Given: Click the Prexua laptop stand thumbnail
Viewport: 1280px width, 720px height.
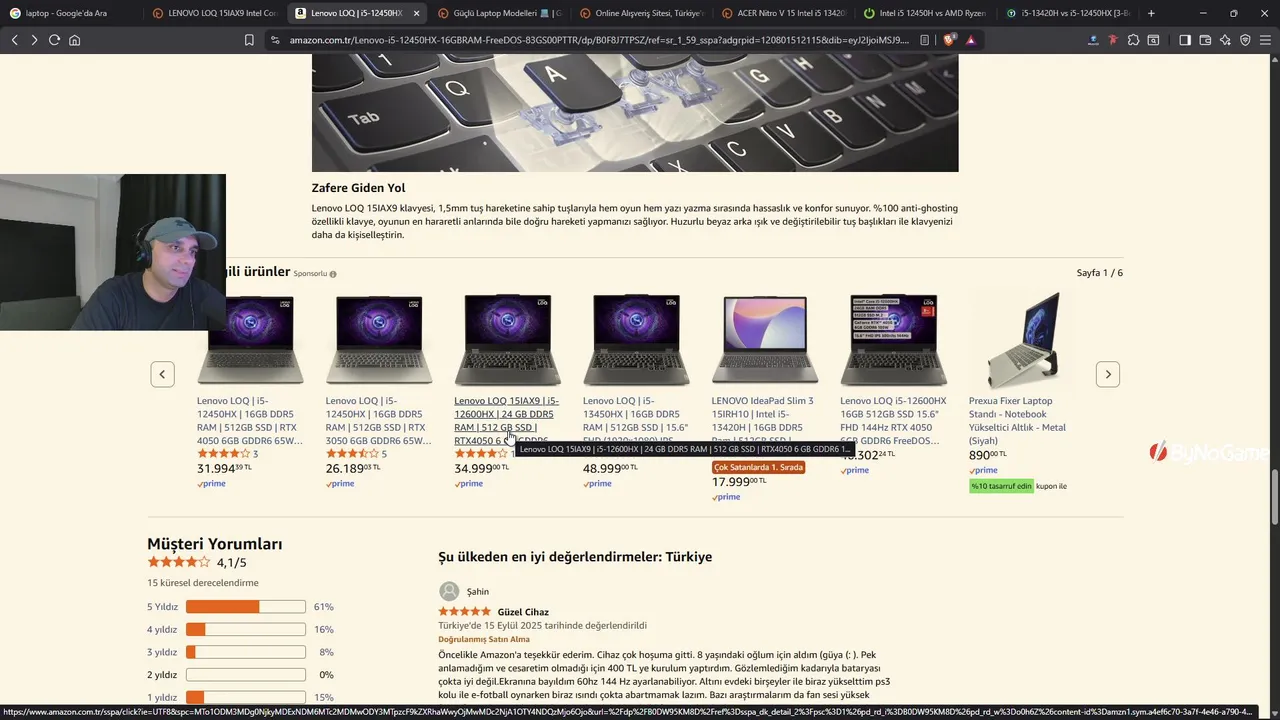Looking at the screenshot, I should point(1022,340).
